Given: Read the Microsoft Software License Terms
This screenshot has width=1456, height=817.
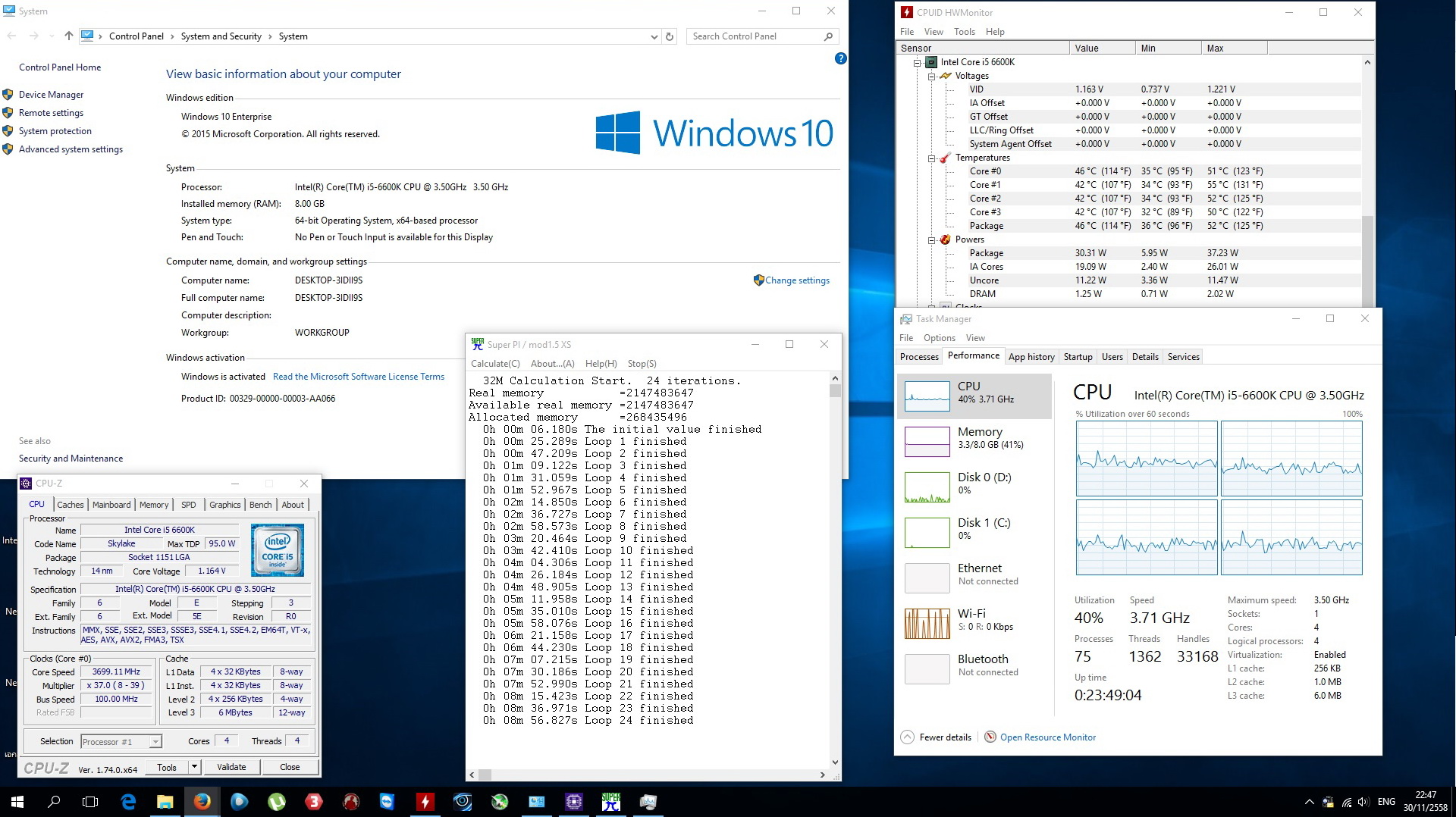Looking at the screenshot, I should point(359,377).
